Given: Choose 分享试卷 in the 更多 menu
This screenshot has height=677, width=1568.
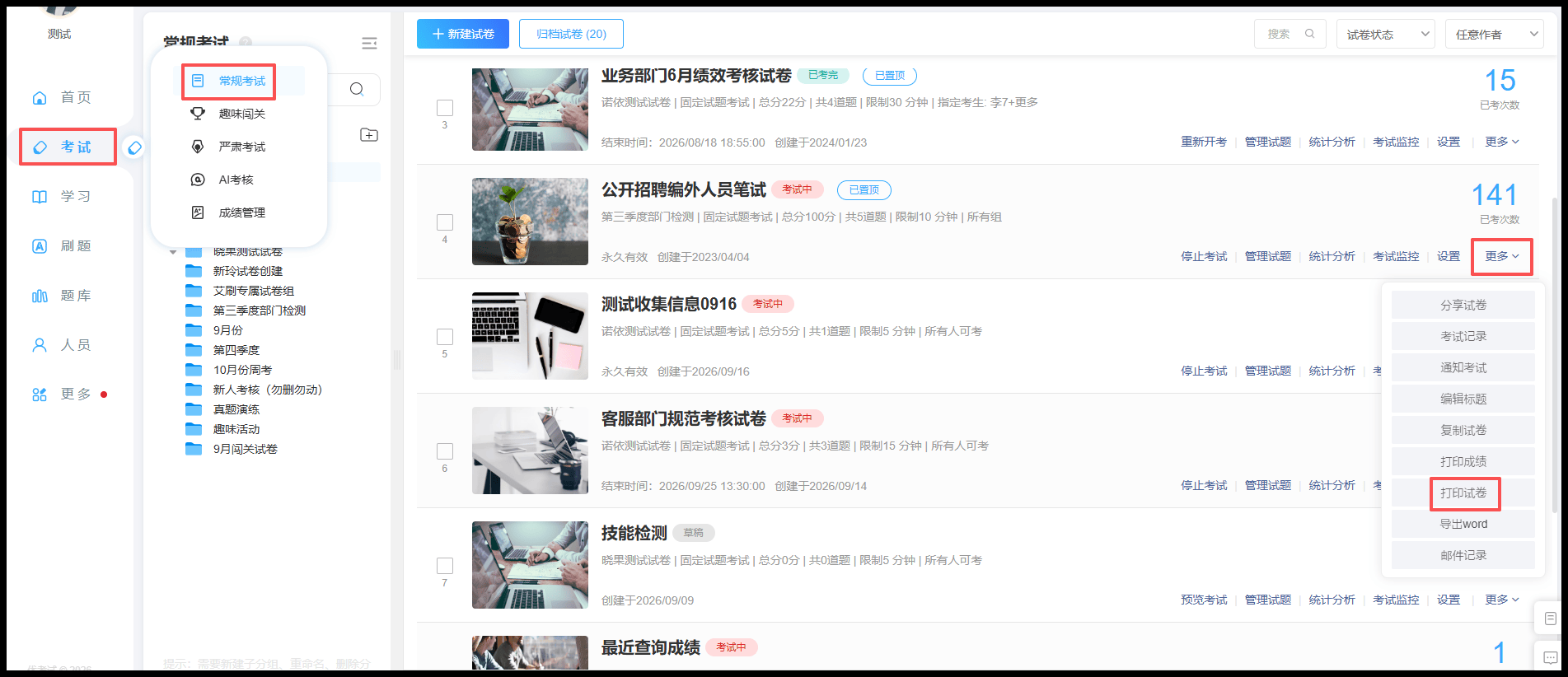Looking at the screenshot, I should pos(1463,305).
